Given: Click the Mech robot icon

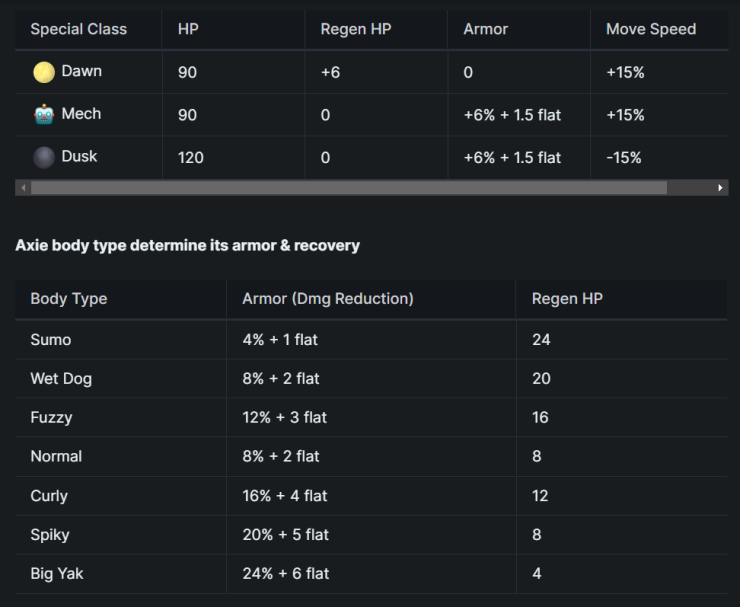Looking at the screenshot, I should 44,115.
